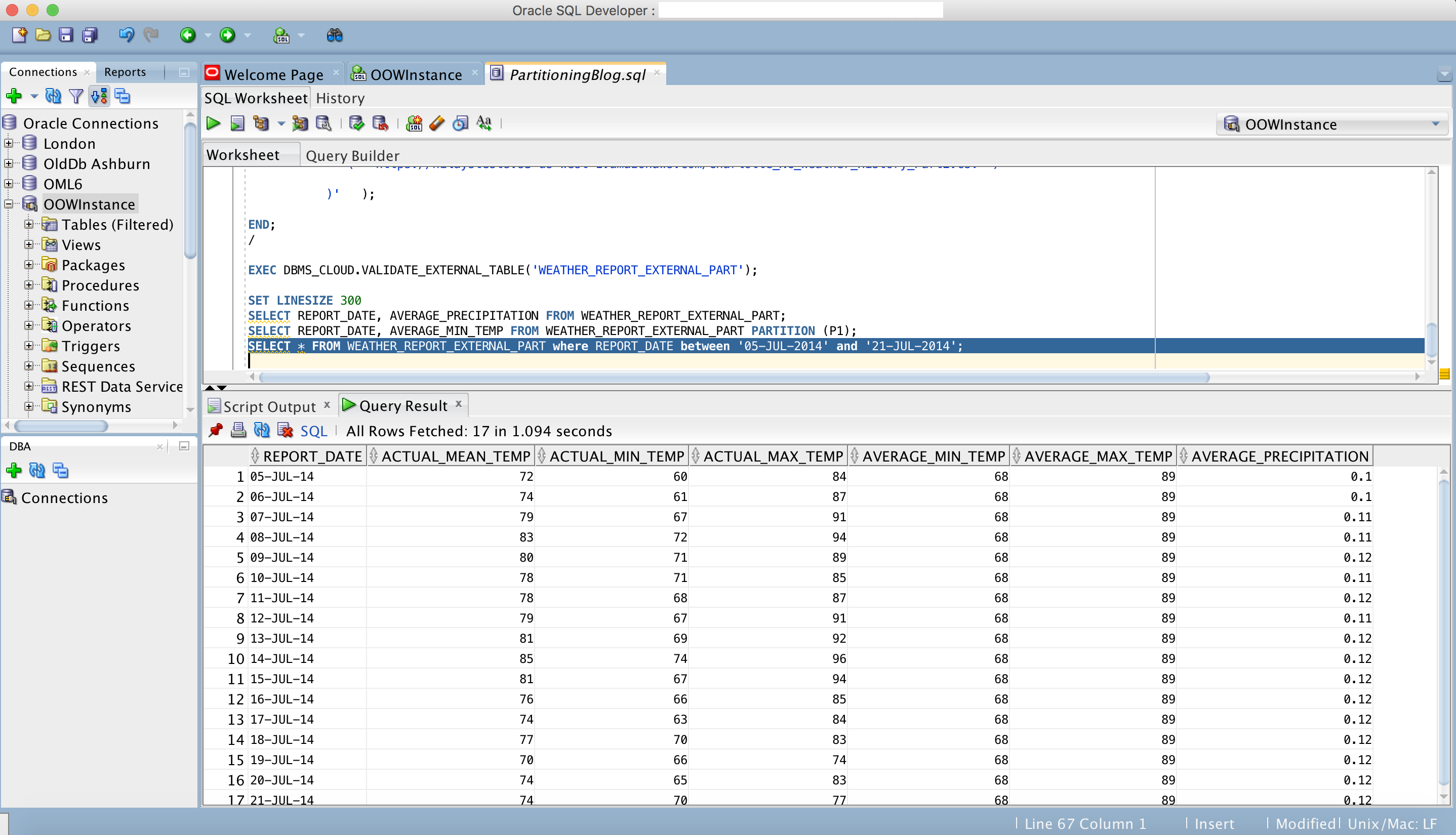Click the REPORT_DATE column header
1456x835 pixels.
click(312, 456)
